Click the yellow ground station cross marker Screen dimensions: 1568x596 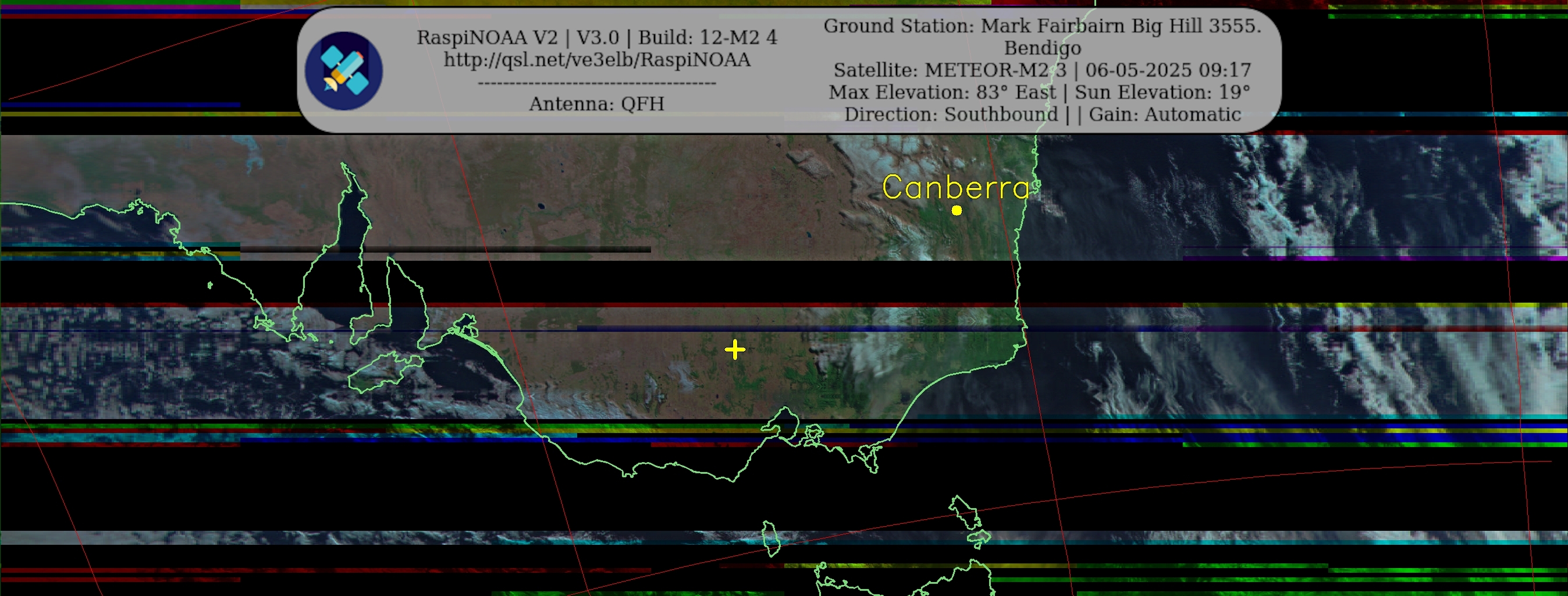coord(735,349)
